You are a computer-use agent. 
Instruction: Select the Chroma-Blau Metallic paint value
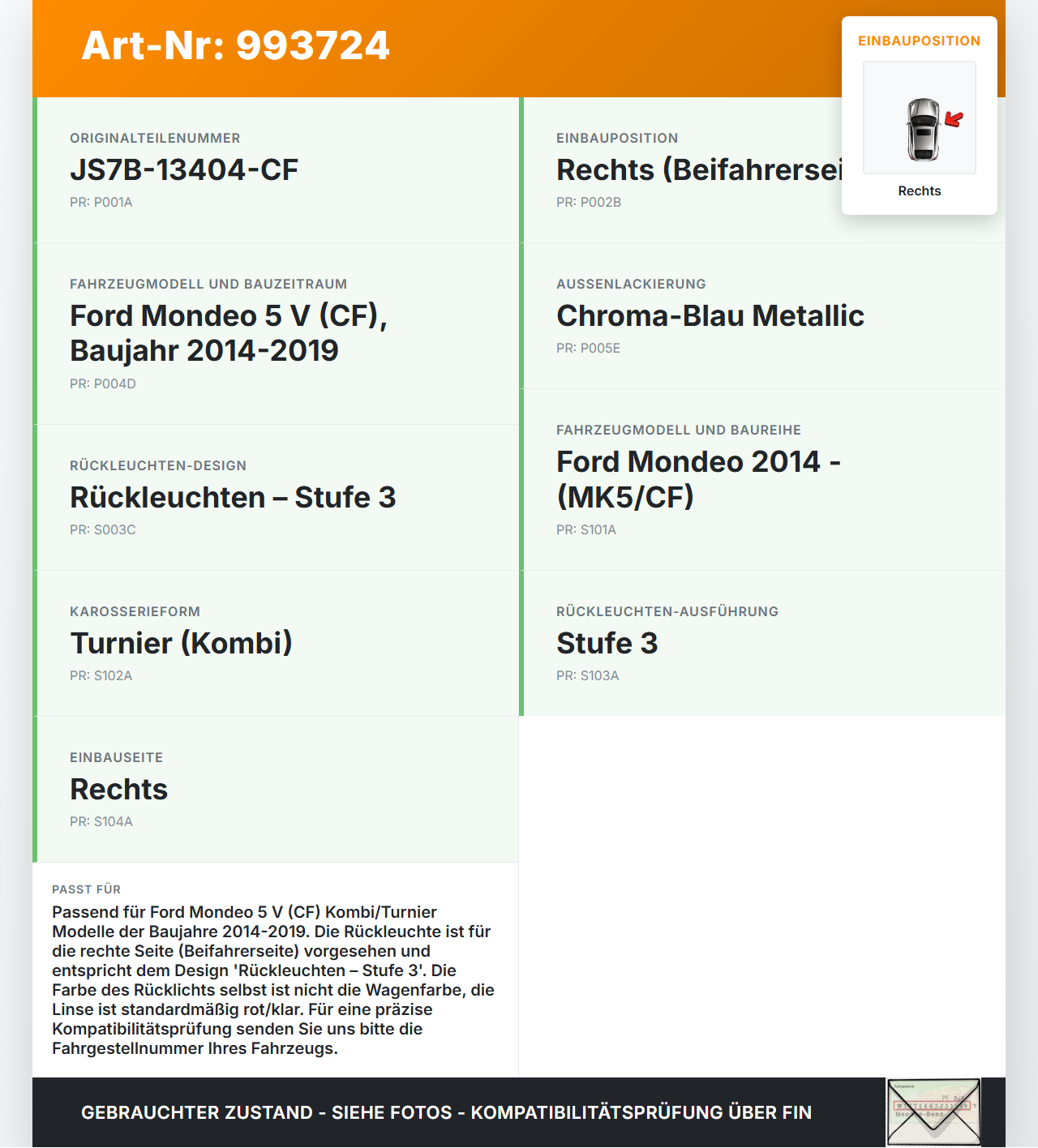click(710, 315)
